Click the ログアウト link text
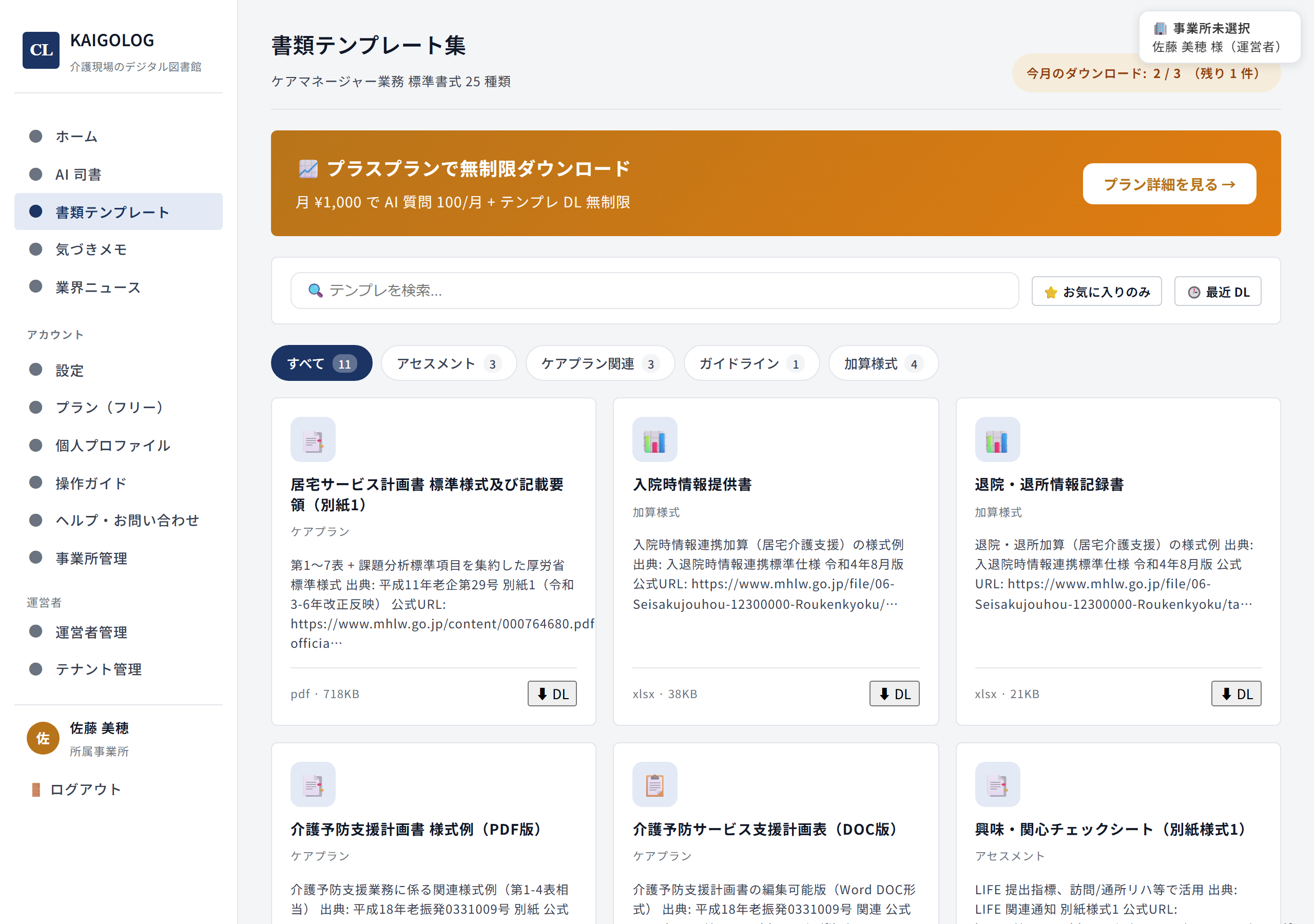The image size is (1314, 924). point(85,790)
